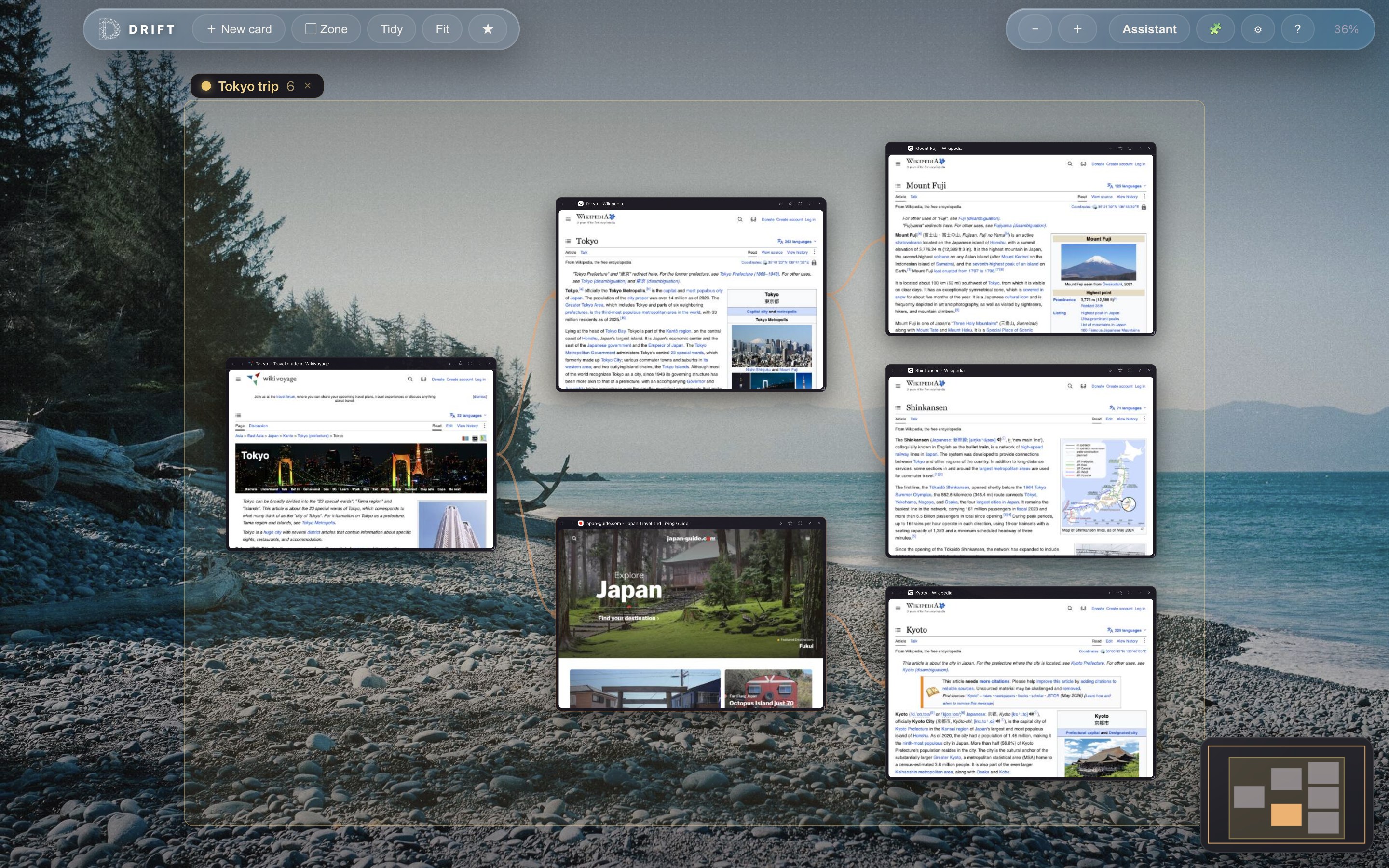1389x868 pixels.
Task: Click back arrow on Tokyo - Wikipedia card
Action: 562,204
